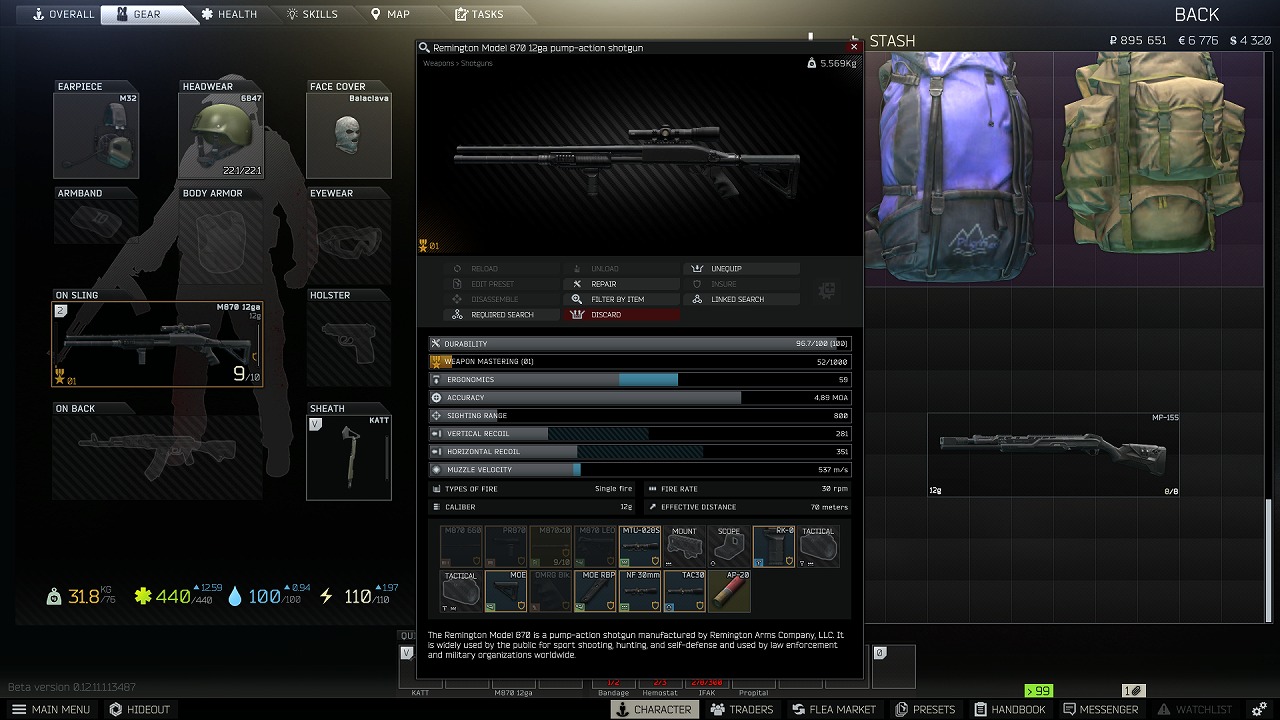Click the green >99 notification badge
This screenshot has height=720, width=1280.
pyautogui.click(x=1039, y=691)
